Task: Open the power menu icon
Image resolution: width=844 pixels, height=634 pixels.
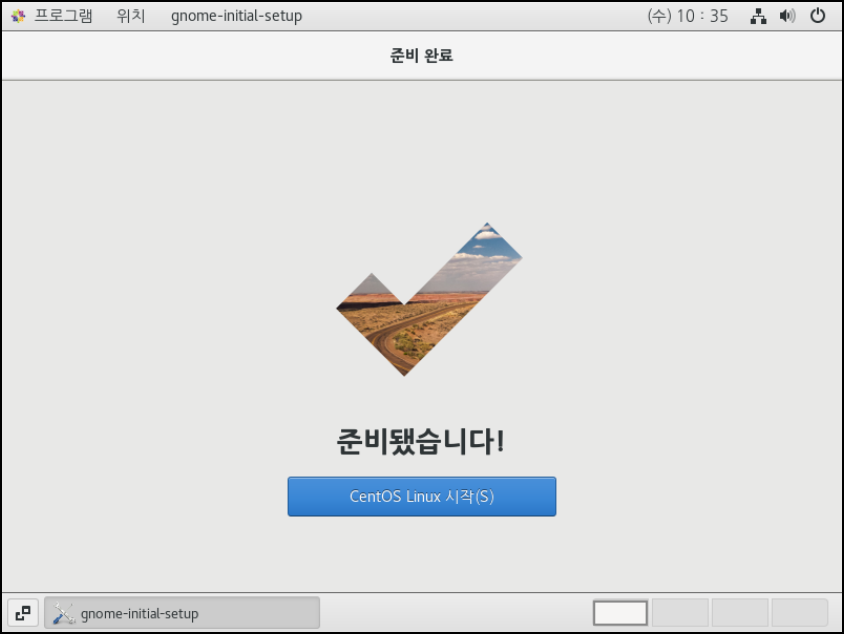Action: tap(818, 16)
